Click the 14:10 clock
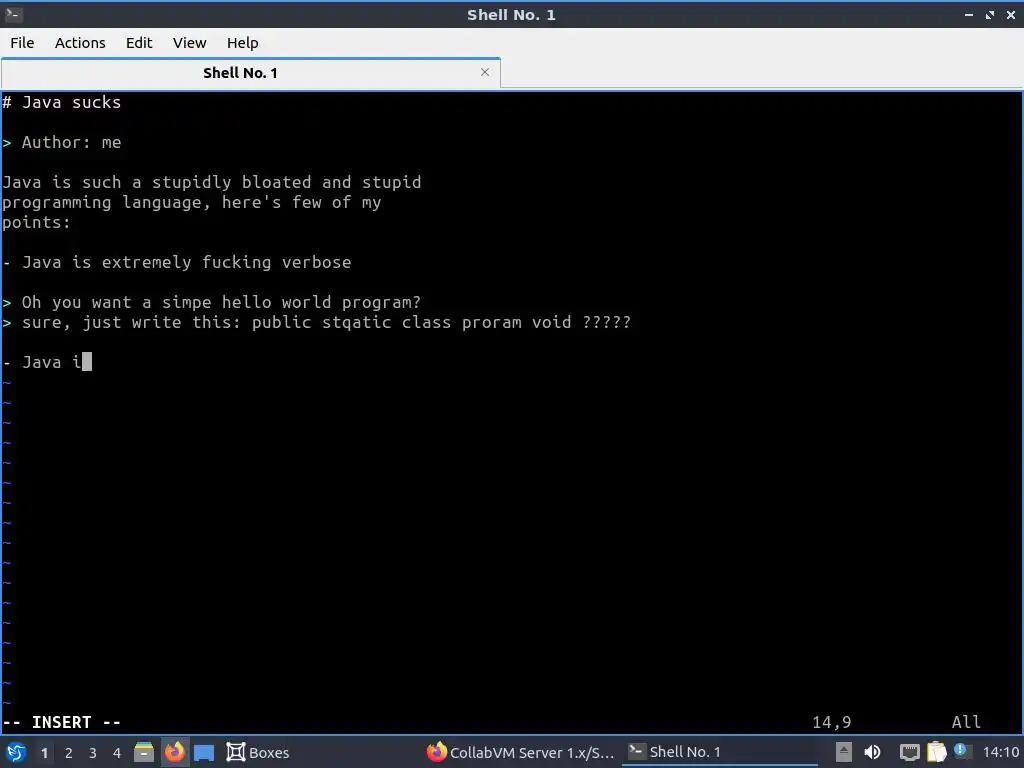The width and height of the screenshot is (1024, 768). [1000, 753]
